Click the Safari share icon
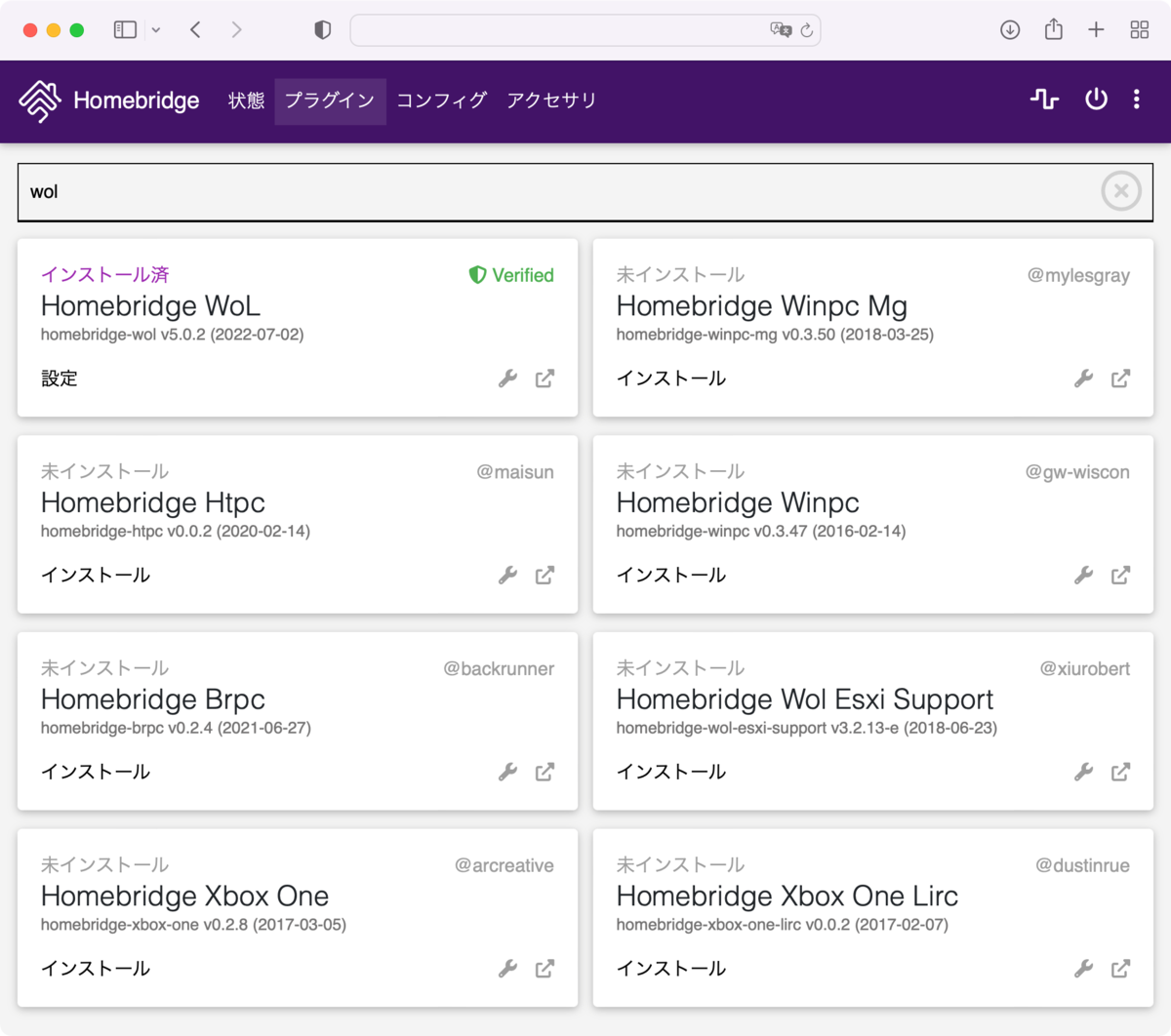1171x1036 pixels. coord(1054,29)
